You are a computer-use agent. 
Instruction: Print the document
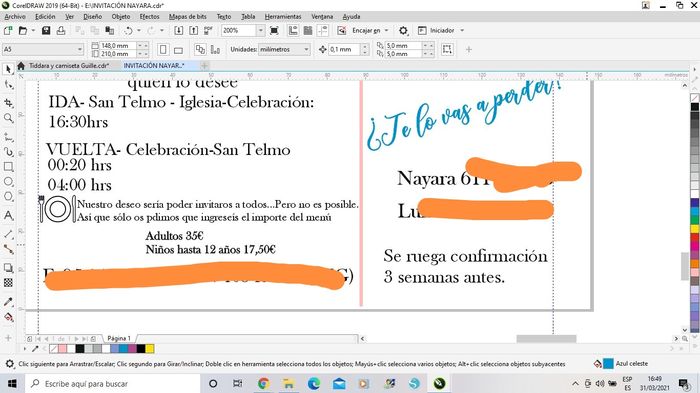61,30
